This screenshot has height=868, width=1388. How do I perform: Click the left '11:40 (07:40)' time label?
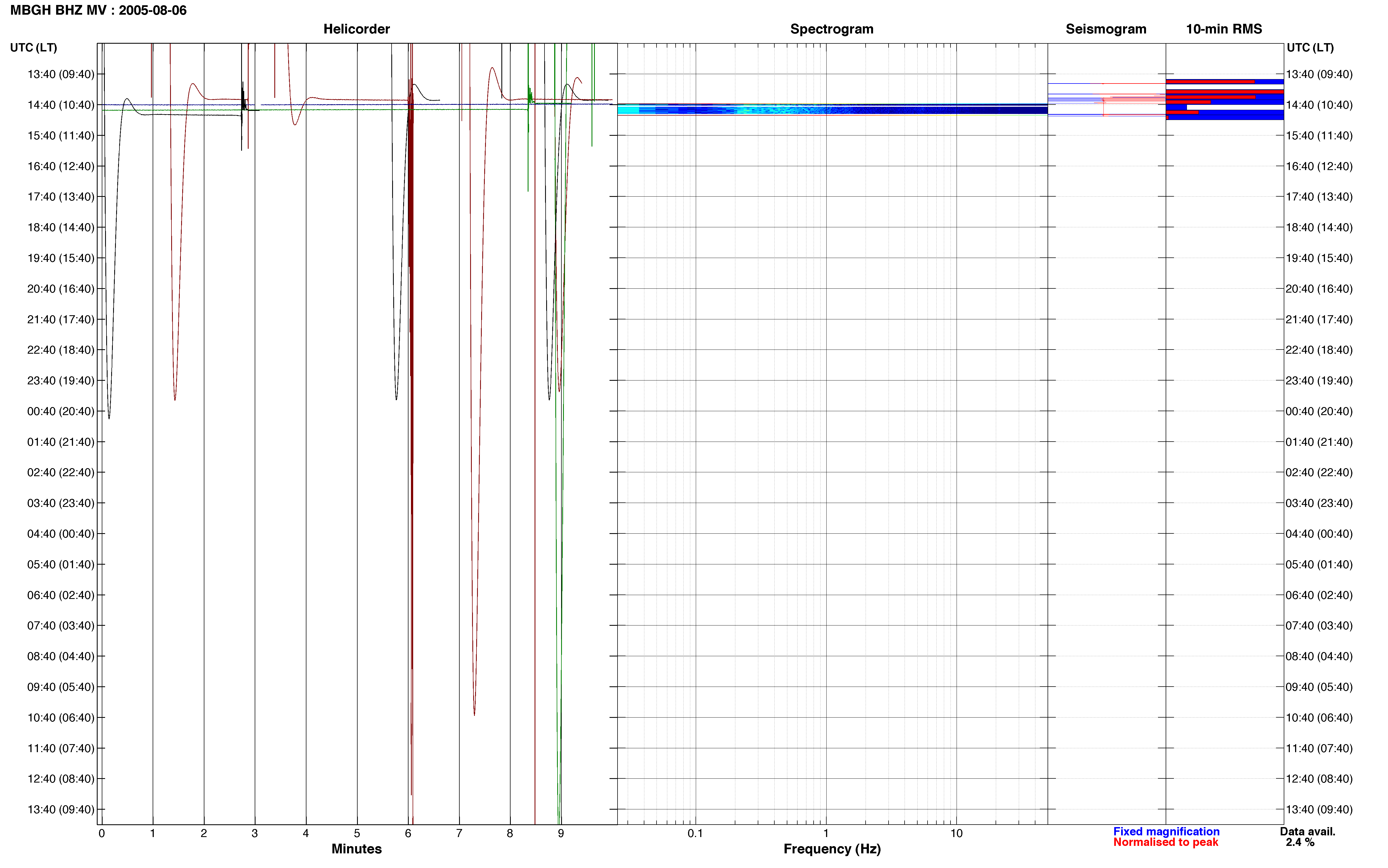(61, 749)
